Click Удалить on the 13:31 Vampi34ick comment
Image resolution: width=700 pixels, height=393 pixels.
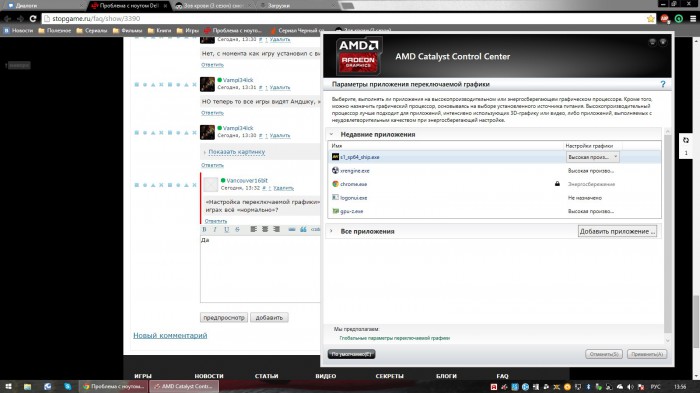[280, 88]
